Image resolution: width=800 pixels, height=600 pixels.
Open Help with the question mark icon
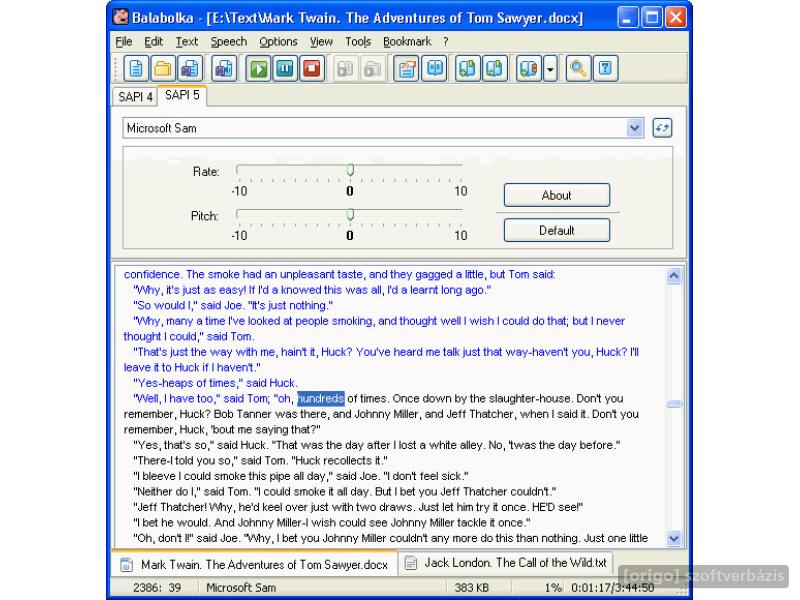pyautogui.click(x=605, y=68)
